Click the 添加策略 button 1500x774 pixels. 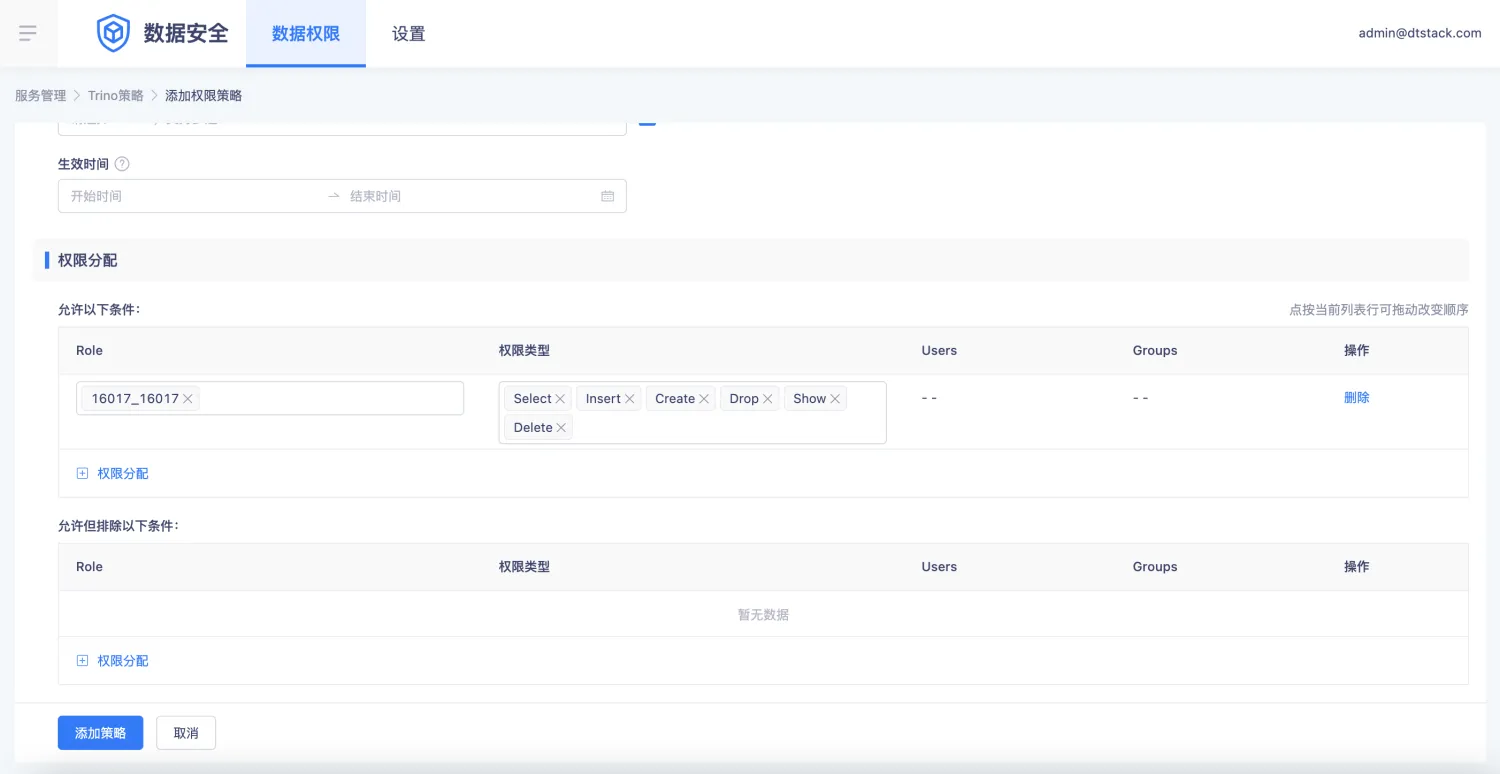pos(100,733)
